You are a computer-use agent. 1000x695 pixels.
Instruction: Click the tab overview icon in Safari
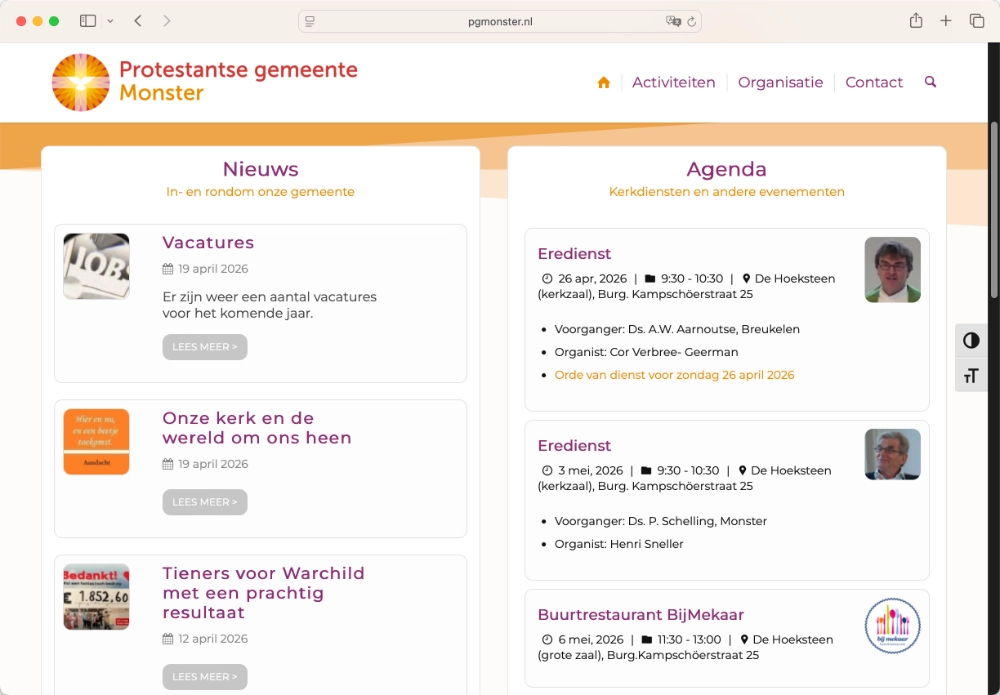coord(976,20)
